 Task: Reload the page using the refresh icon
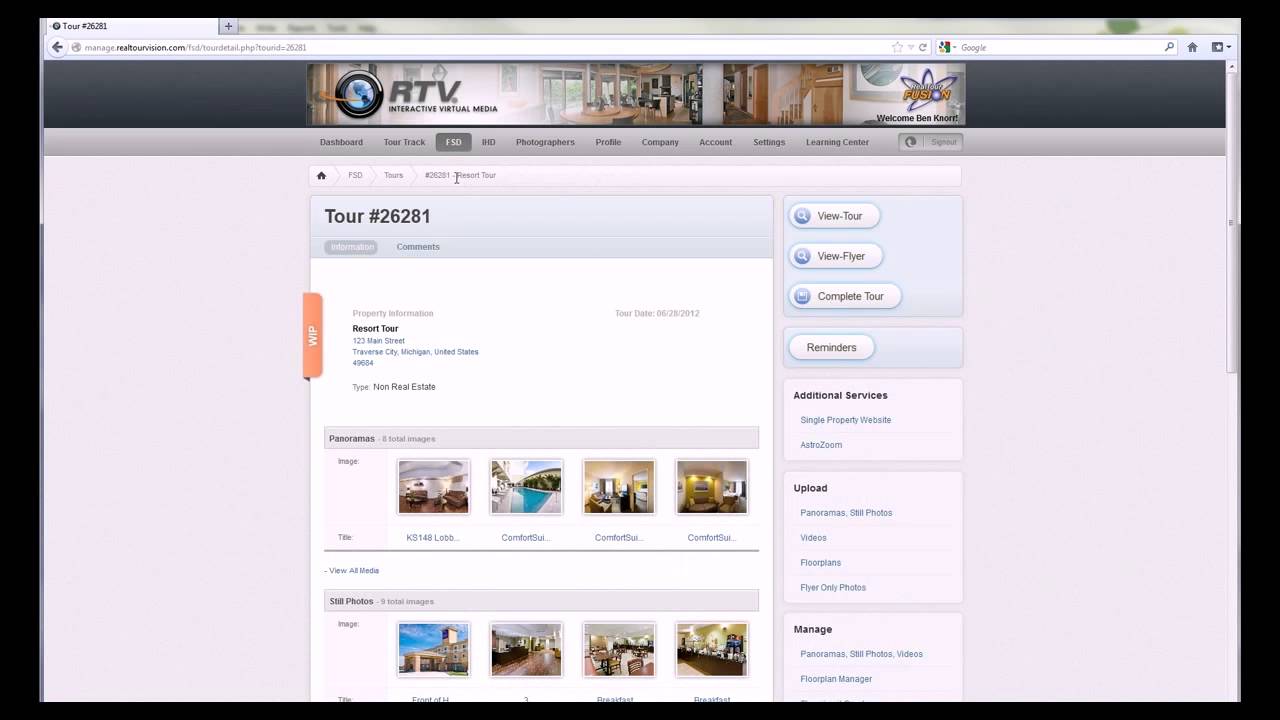tap(923, 47)
